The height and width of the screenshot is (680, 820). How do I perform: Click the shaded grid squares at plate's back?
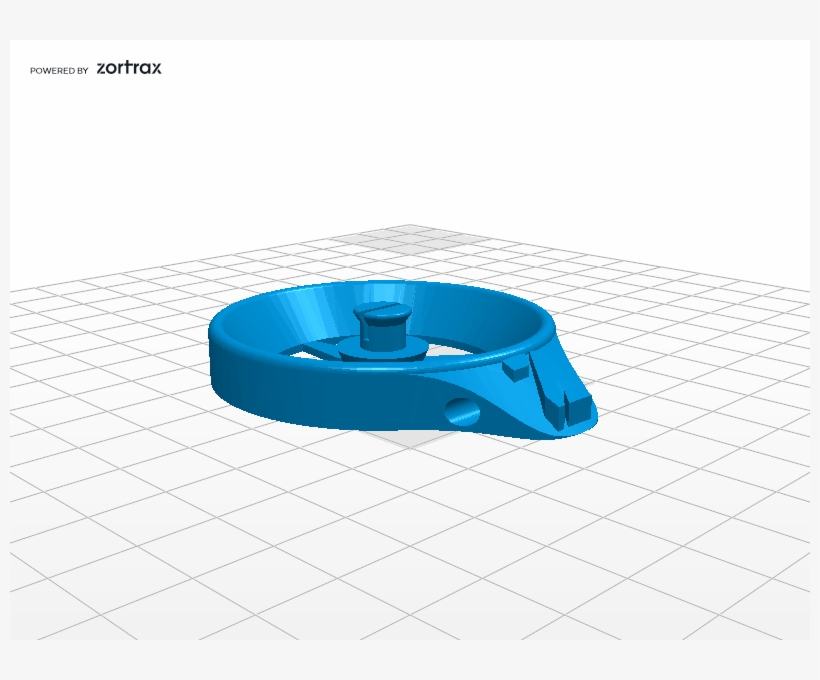411,242
